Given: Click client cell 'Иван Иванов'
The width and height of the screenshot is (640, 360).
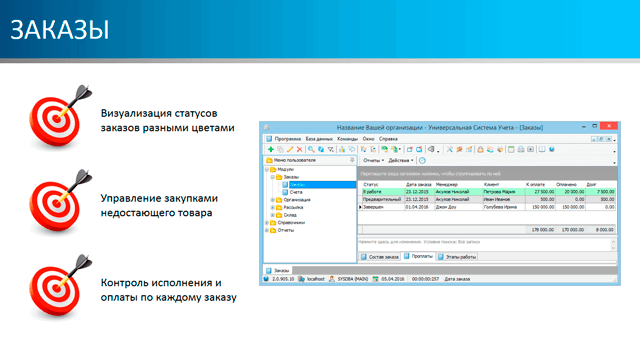Looking at the screenshot, I should (x=504, y=200).
